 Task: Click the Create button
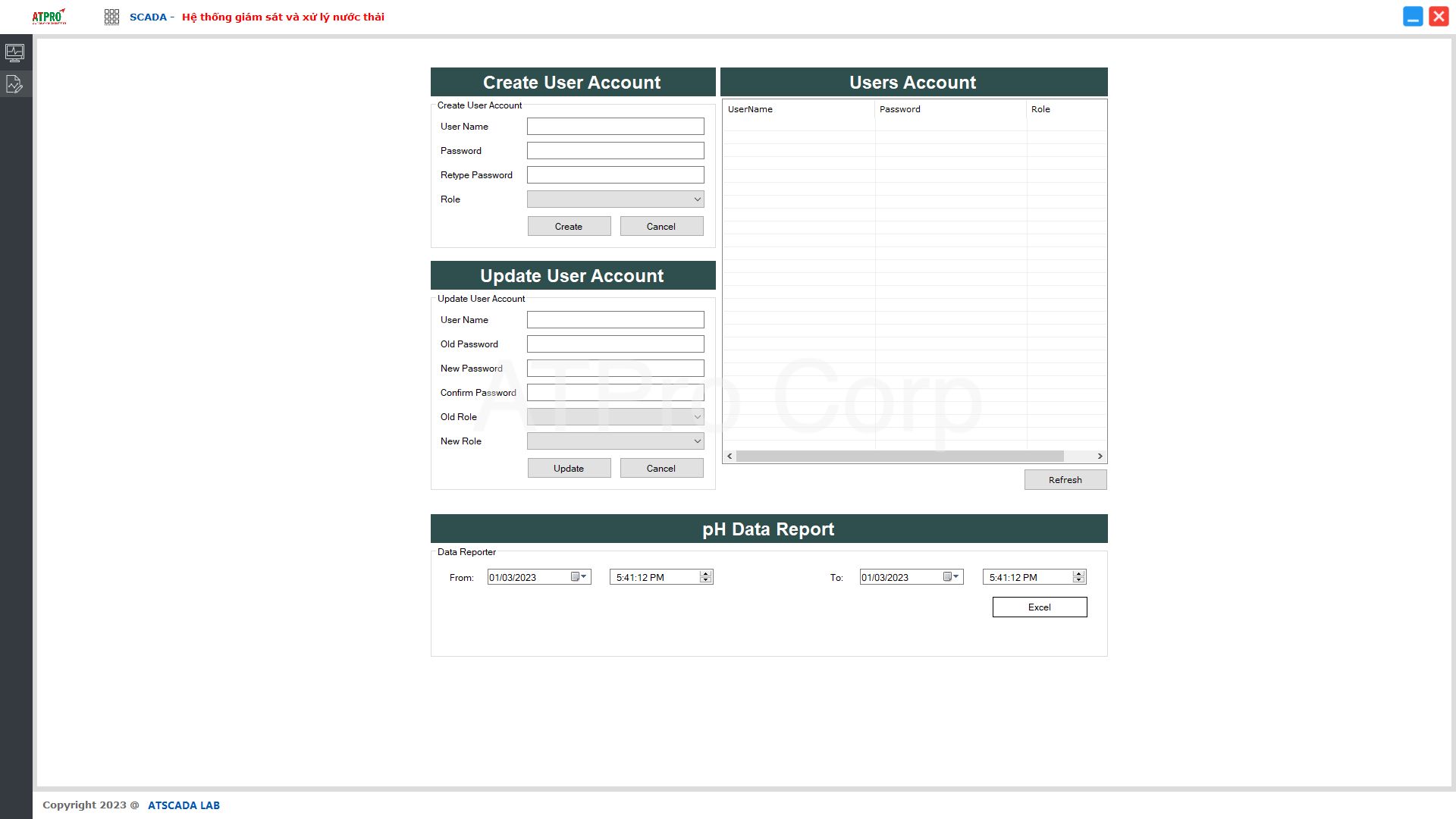click(569, 226)
